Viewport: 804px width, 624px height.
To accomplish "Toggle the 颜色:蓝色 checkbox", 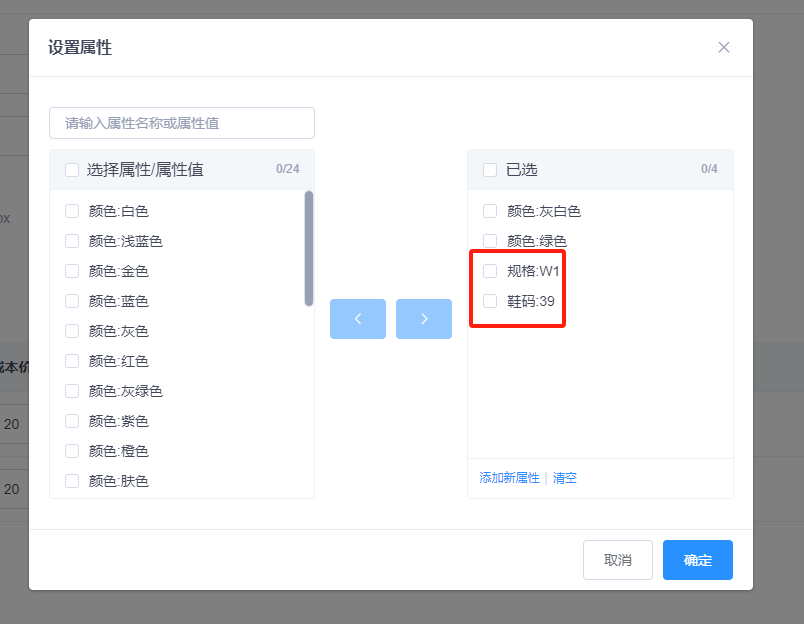I will point(72,301).
